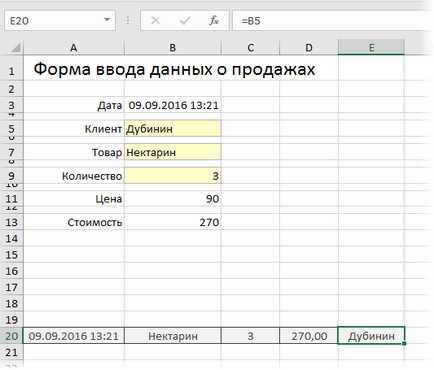Click the formula bar containing =B5
Image resolution: width=434 pixels, height=370 pixels.
333,21
